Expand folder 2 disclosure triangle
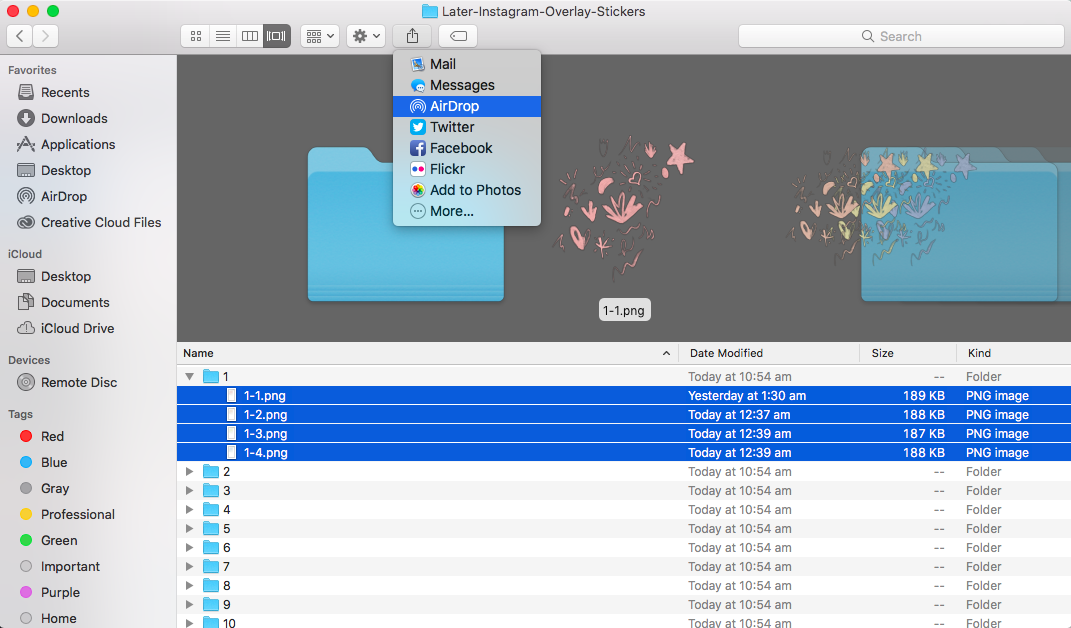Image resolution: width=1071 pixels, height=628 pixels. (x=189, y=472)
